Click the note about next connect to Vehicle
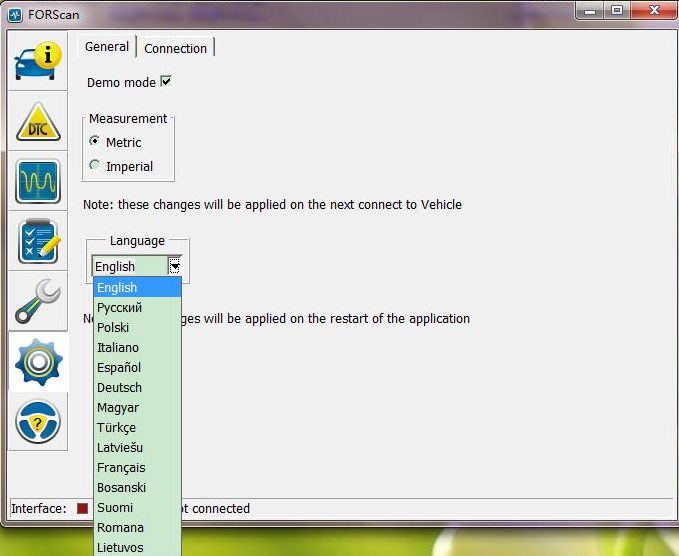 (x=272, y=204)
